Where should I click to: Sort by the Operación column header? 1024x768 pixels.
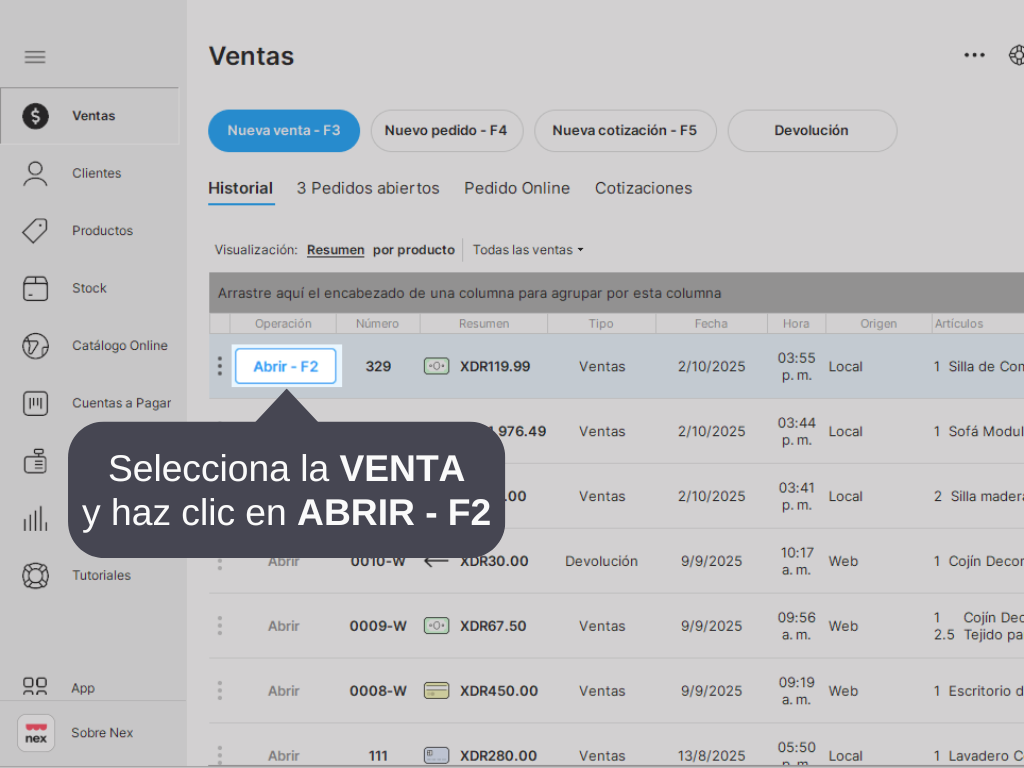click(x=283, y=323)
